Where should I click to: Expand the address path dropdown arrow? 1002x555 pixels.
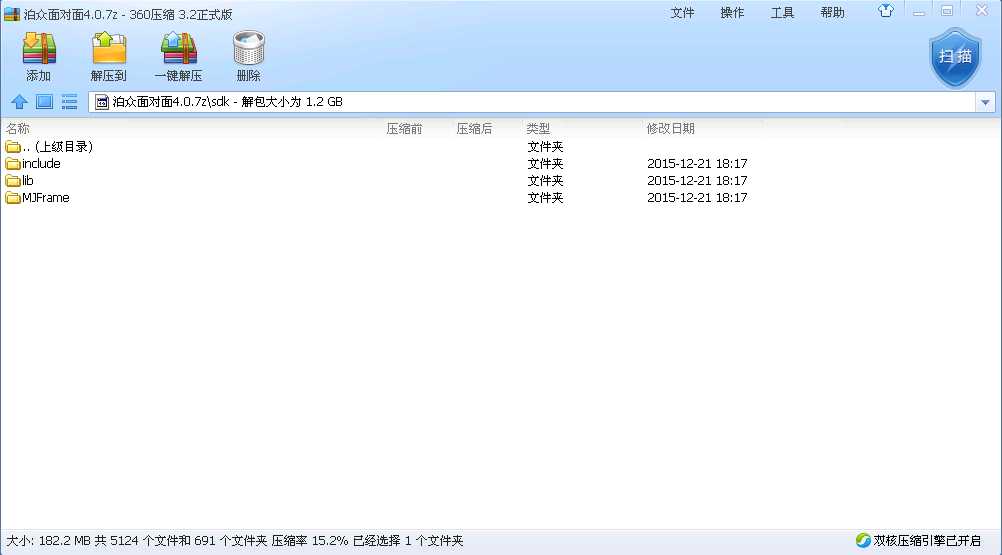(985, 102)
